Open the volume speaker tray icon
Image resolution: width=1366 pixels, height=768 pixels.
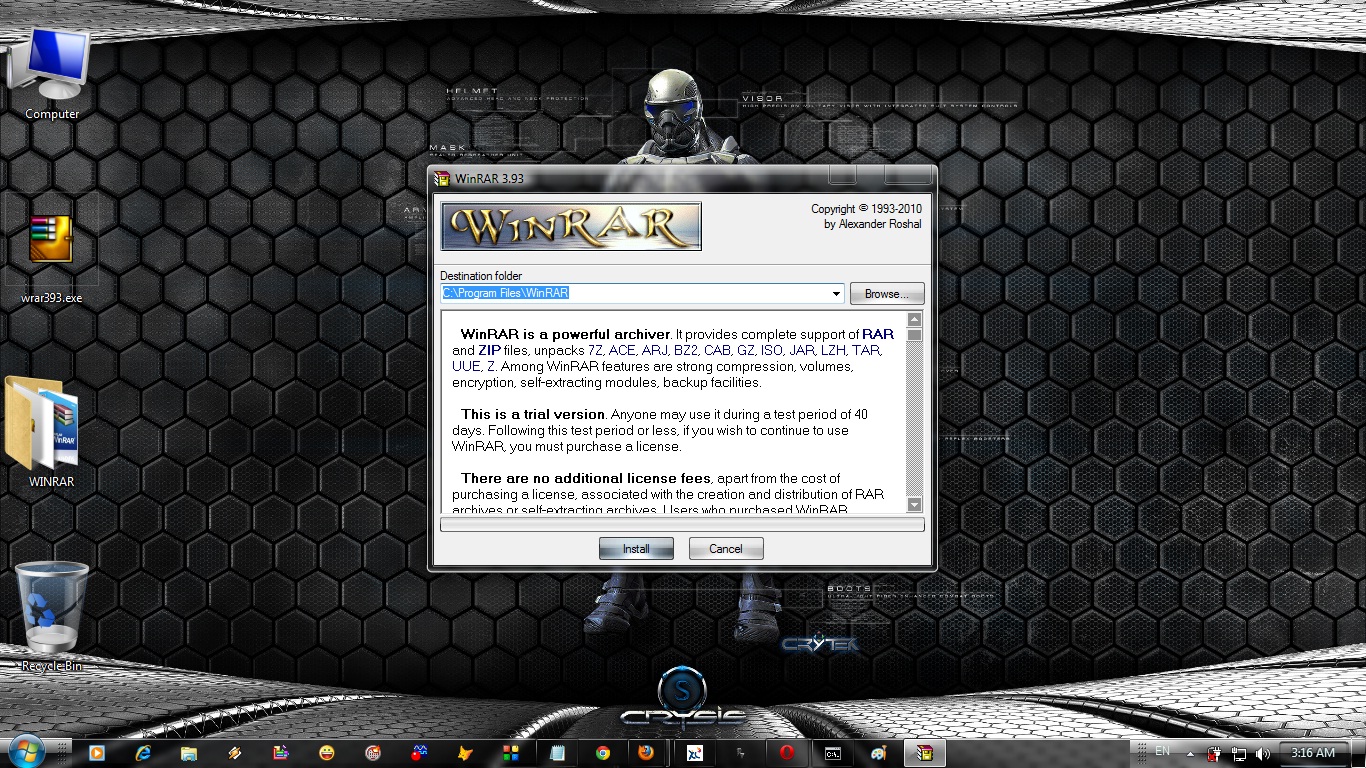click(x=1262, y=753)
